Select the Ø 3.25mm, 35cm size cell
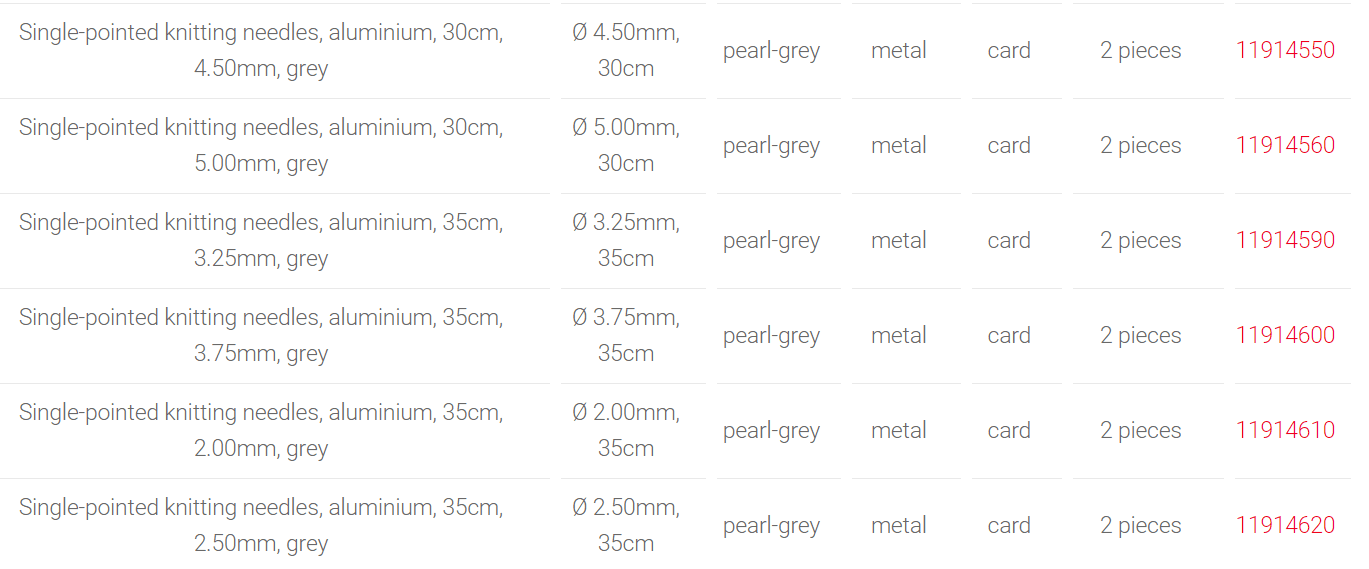The height and width of the screenshot is (569, 1369). tap(626, 241)
